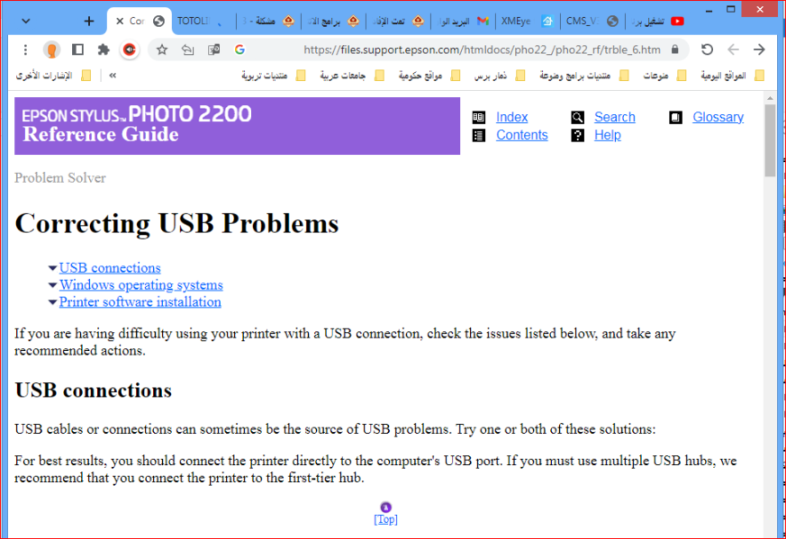Screen dimensions: 786x539
Task: Switch to the برامج forum tab
Action: (333, 21)
